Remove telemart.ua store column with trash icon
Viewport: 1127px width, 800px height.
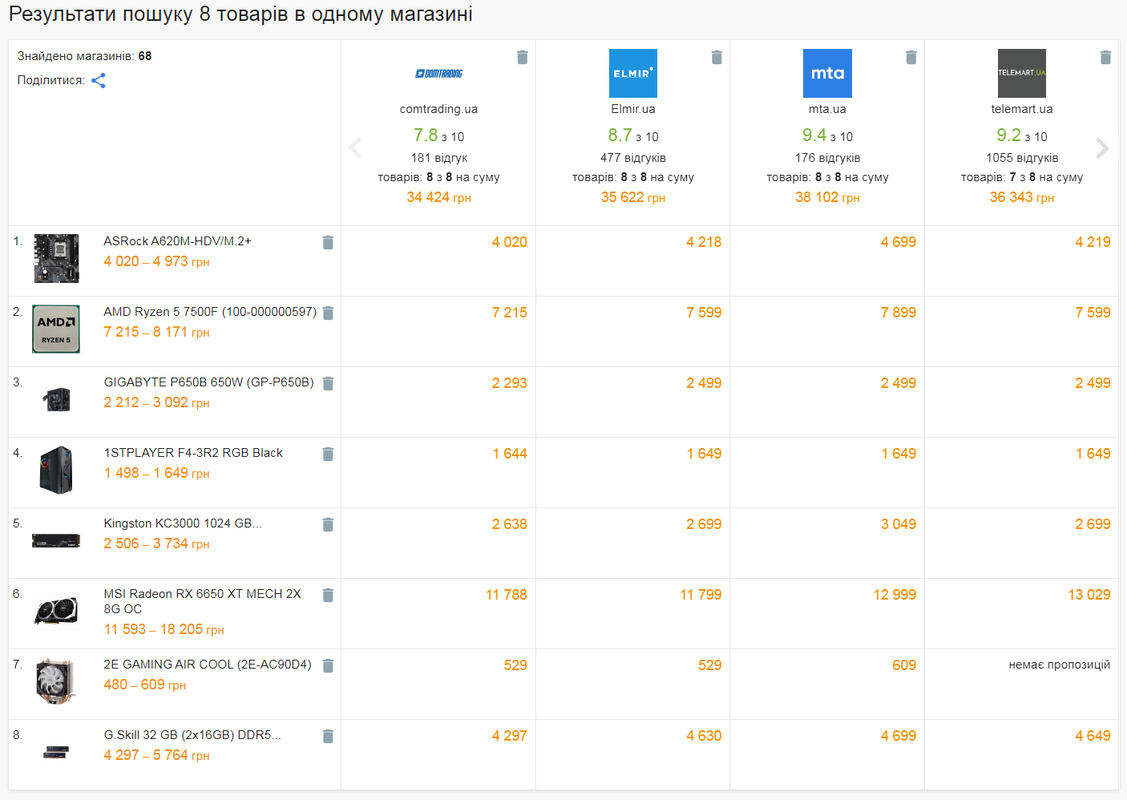point(1105,58)
